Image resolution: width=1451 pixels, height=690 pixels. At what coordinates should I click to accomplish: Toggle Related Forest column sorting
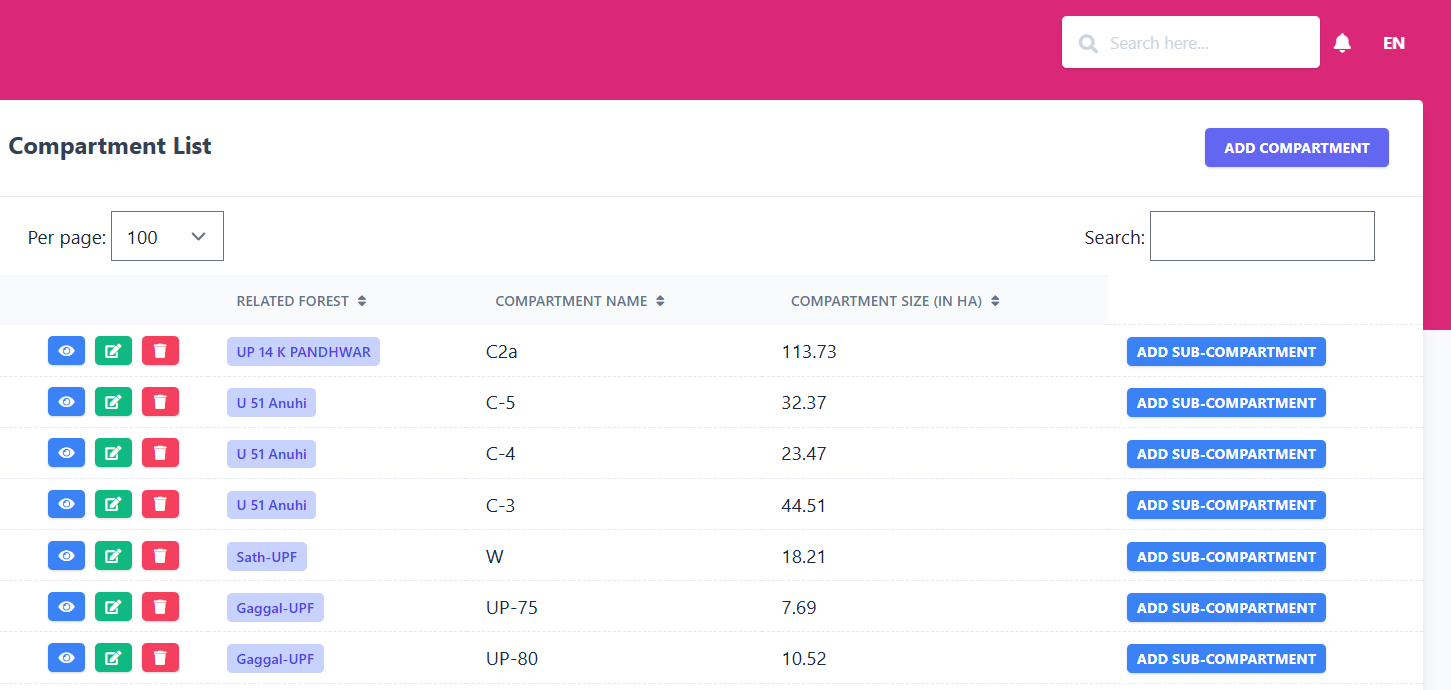pyautogui.click(x=301, y=300)
